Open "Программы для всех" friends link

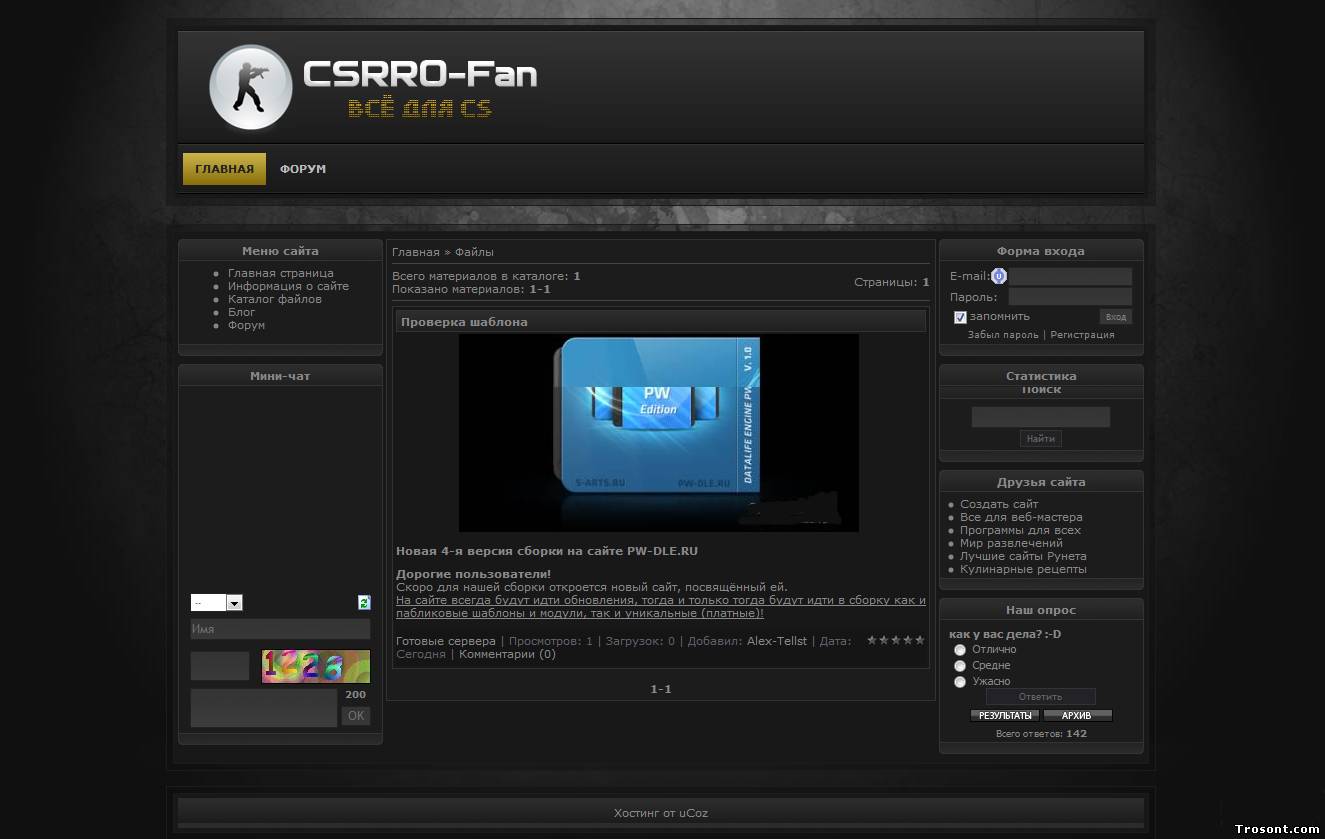pyautogui.click(x=1020, y=530)
